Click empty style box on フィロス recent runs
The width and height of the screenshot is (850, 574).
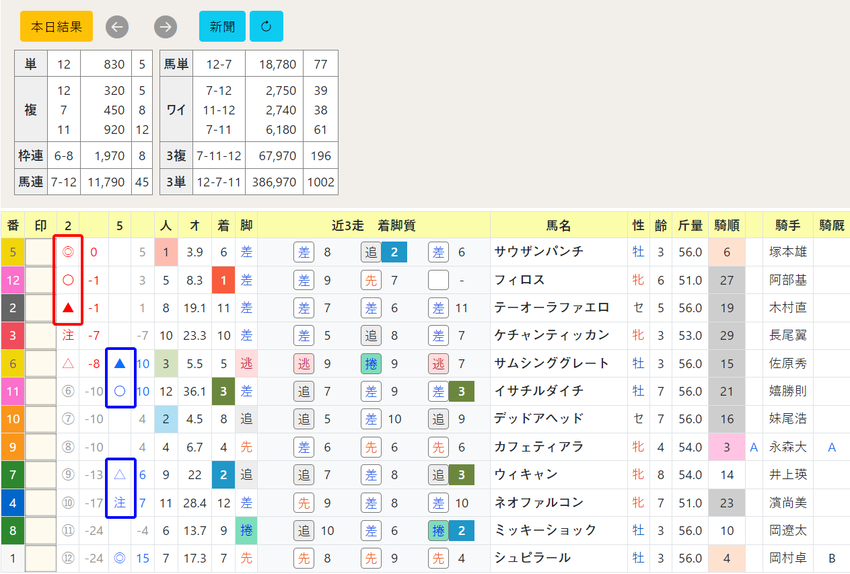click(x=438, y=280)
